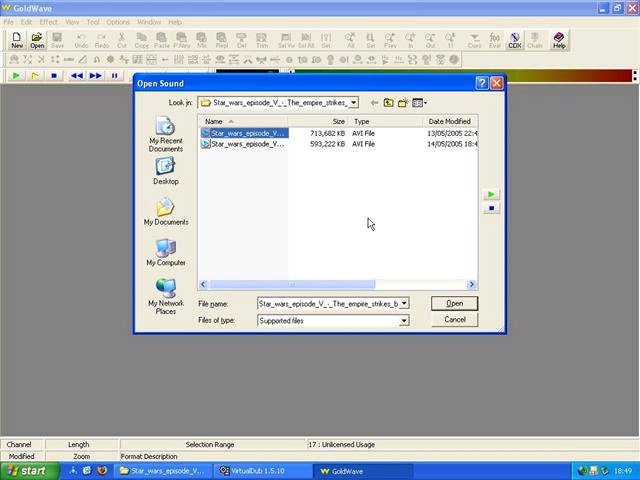The image size is (640, 480).
Task: Expand the Files of type dropdown
Action: click(404, 320)
